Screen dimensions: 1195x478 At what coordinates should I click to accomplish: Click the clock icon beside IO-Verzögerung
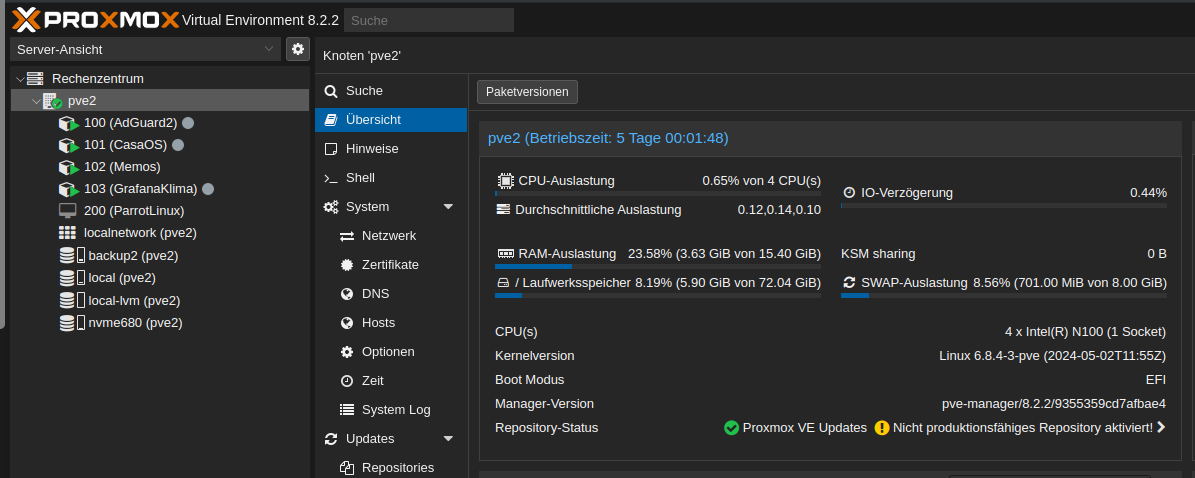click(x=849, y=193)
